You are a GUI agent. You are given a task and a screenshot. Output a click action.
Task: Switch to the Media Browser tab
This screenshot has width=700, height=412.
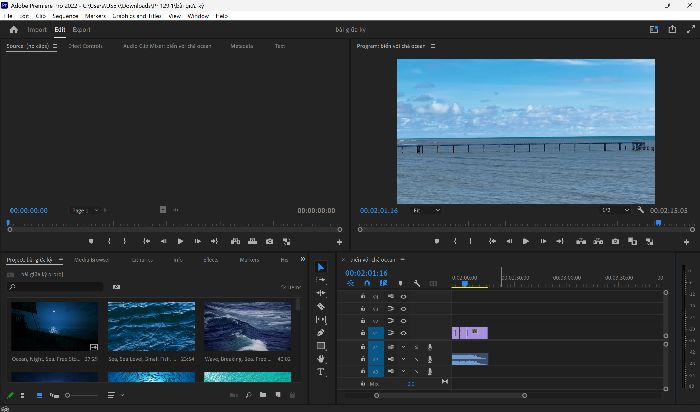click(91, 260)
